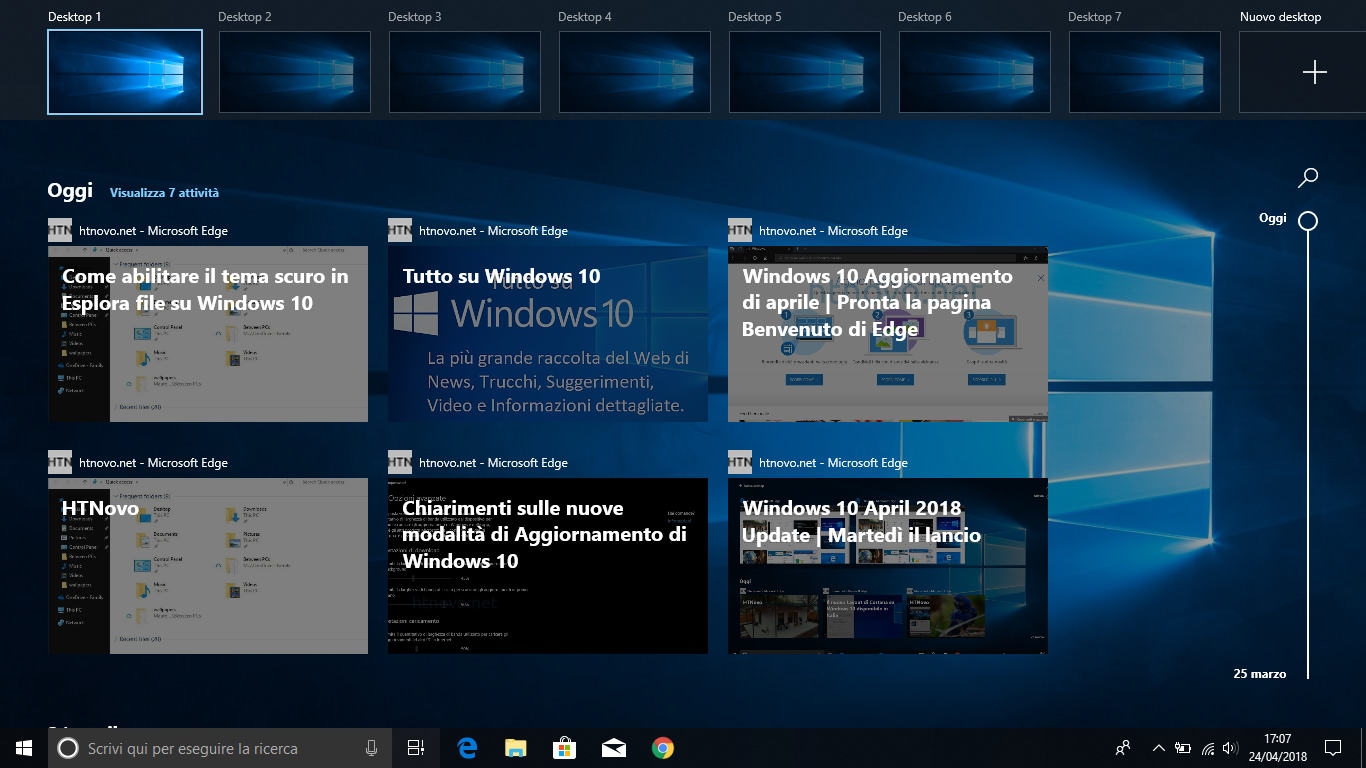Switch to Desktop 3 thumbnail
This screenshot has width=1366, height=768.
465,72
